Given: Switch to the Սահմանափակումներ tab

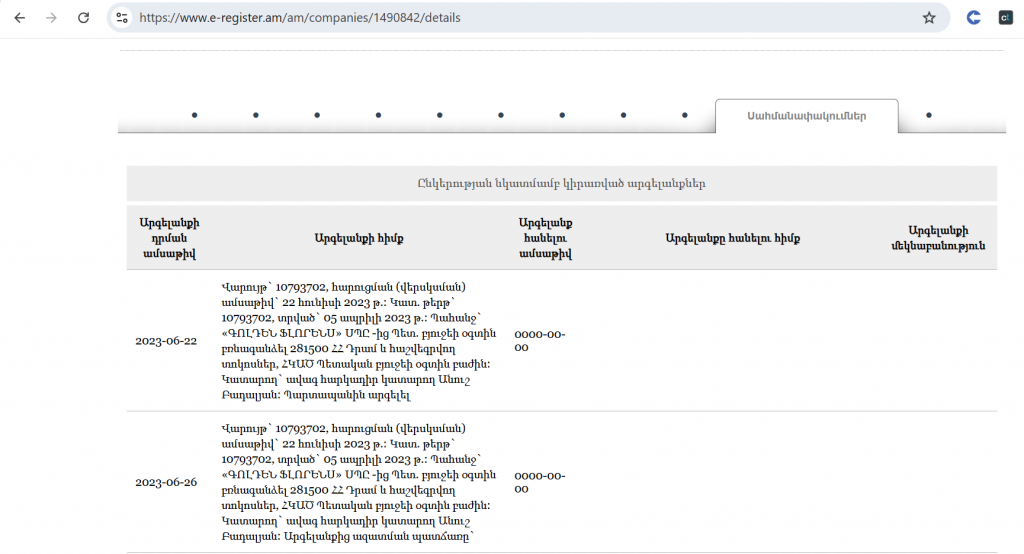Looking at the screenshot, I should tap(806, 116).
